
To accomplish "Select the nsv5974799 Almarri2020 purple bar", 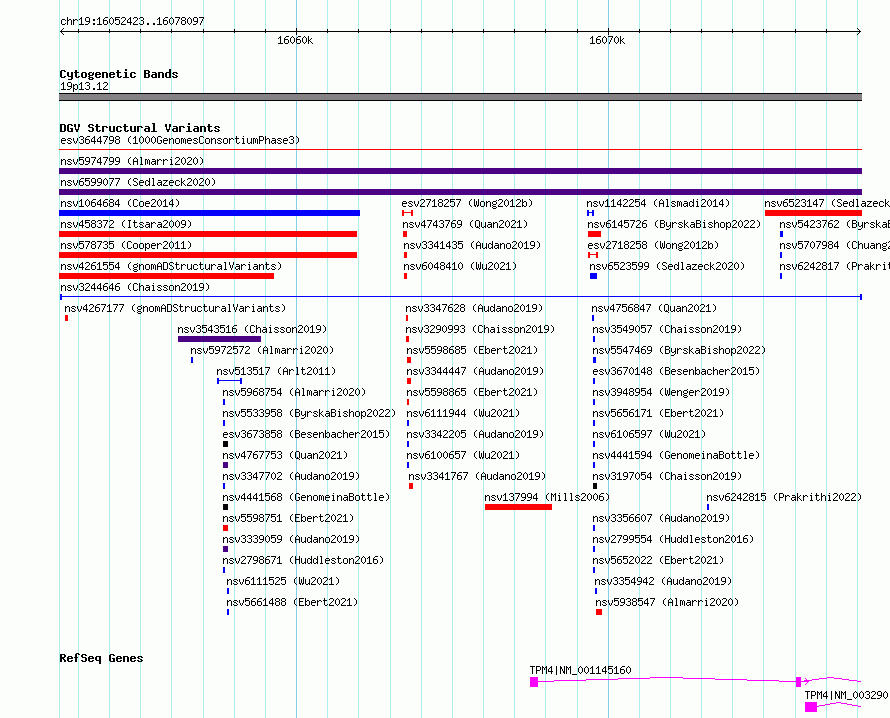I will (x=460, y=171).
